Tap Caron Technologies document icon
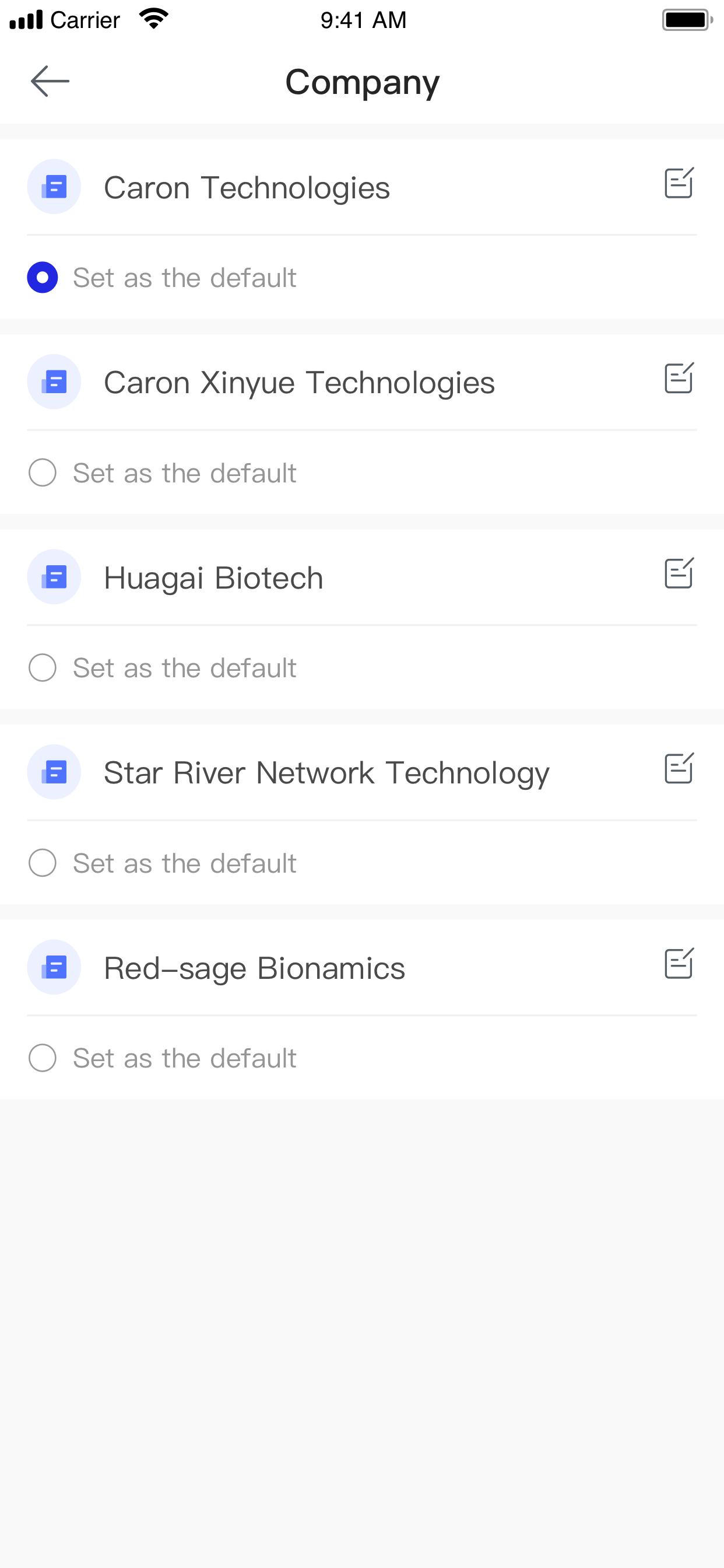Screen dimensions: 724x1568 coord(54,187)
